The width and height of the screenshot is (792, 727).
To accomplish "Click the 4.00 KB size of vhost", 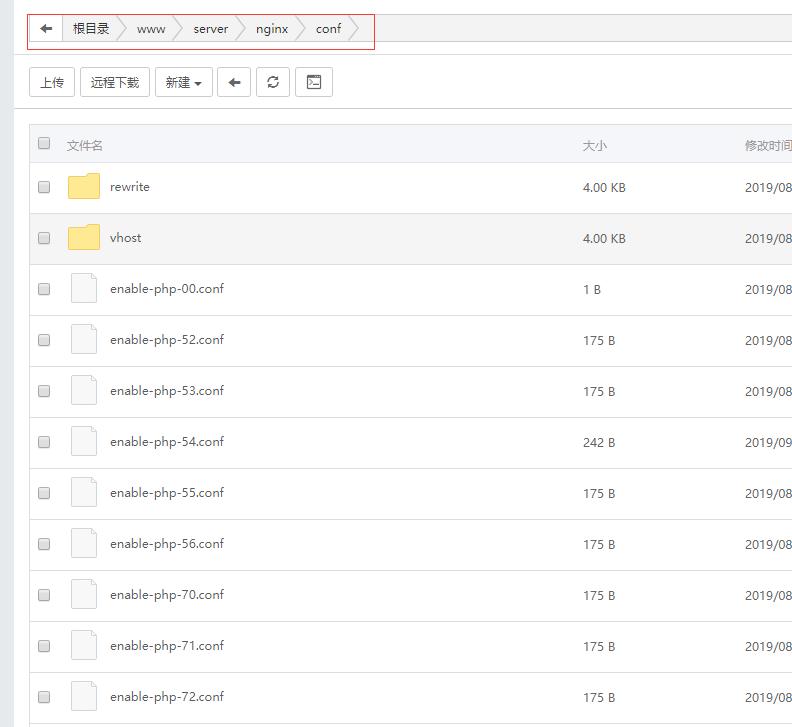I will (604, 238).
